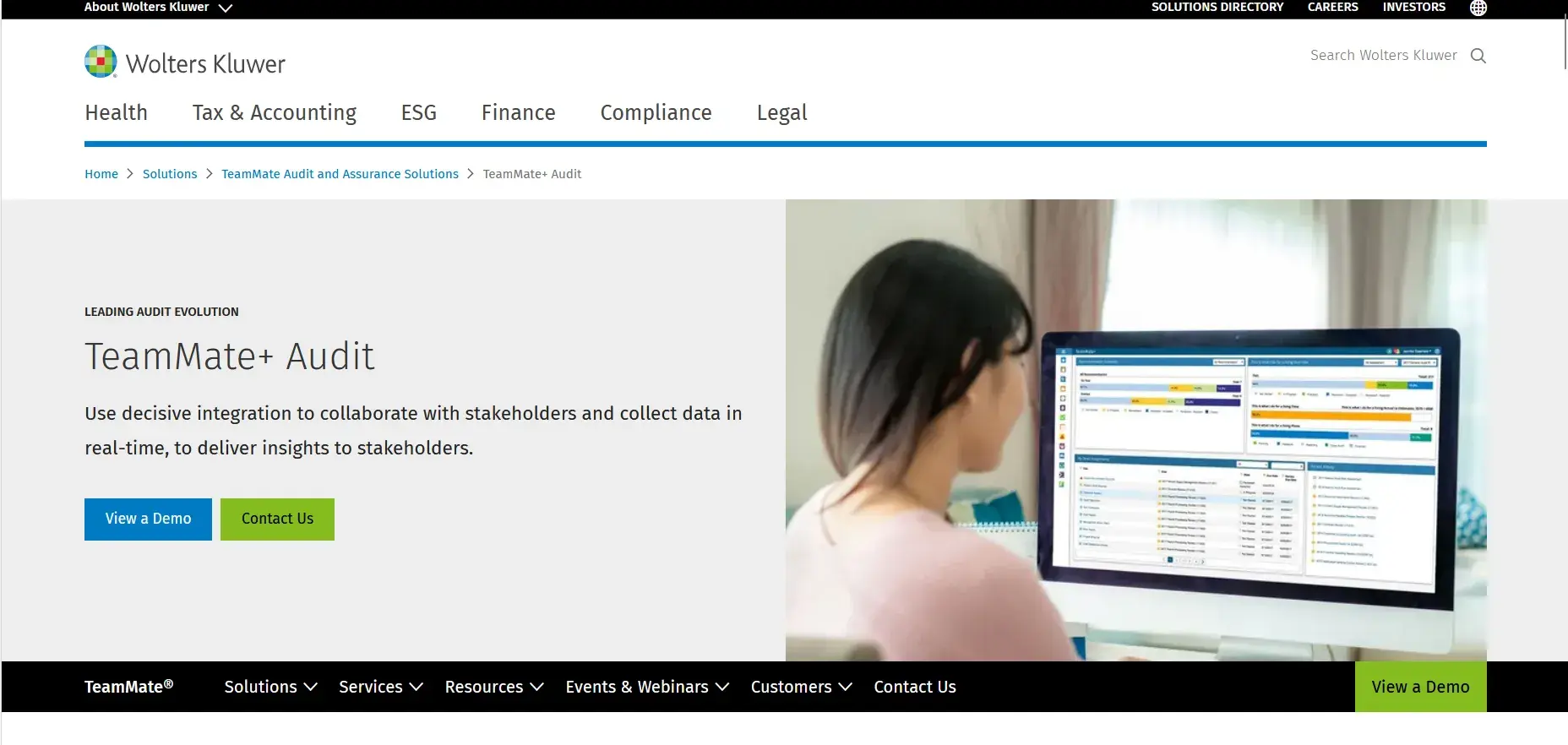Click the TeamMate+ Audit heading text
1568x745 pixels.
[229, 356]
